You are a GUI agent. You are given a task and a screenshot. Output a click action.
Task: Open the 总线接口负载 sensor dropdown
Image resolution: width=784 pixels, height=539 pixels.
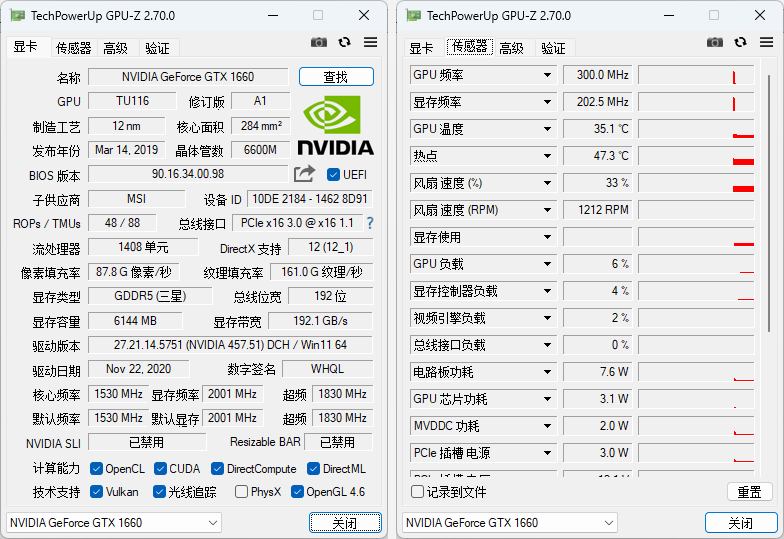(x=548, y=345)
